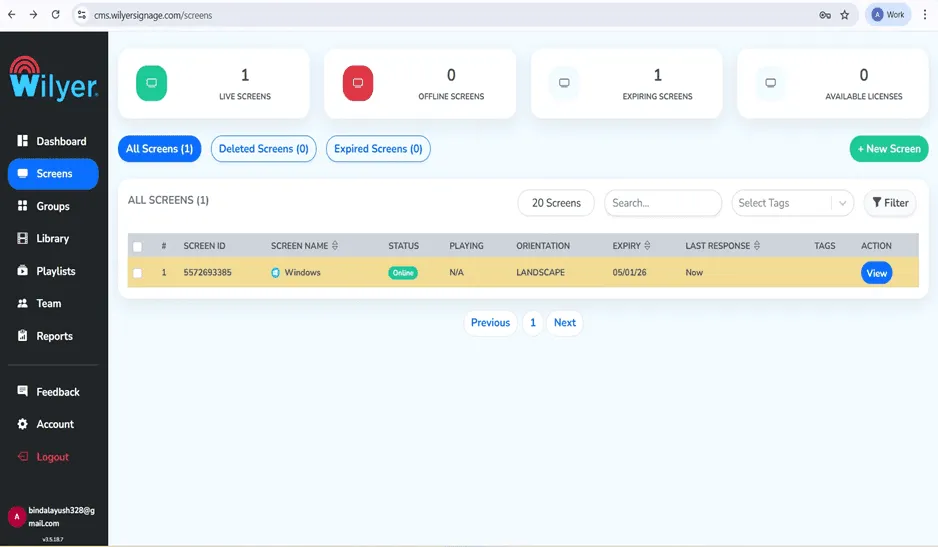Open Playlists from sidebar menu
The height and width of the screenshot is (547, 938).
(x=53, y=271)
